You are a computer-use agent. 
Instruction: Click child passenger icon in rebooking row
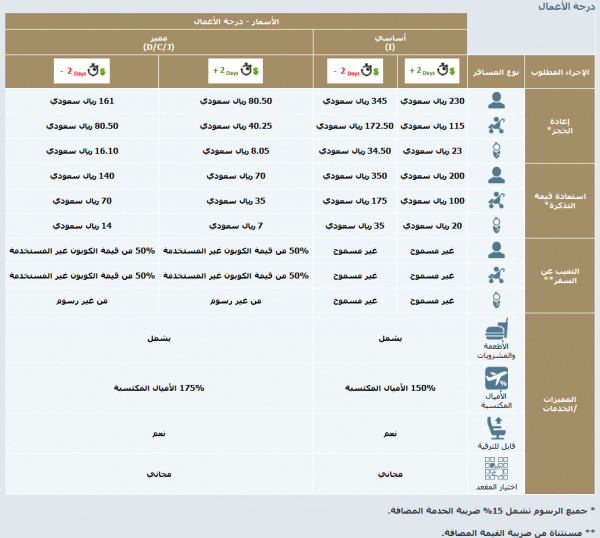(x=496, y=127)
